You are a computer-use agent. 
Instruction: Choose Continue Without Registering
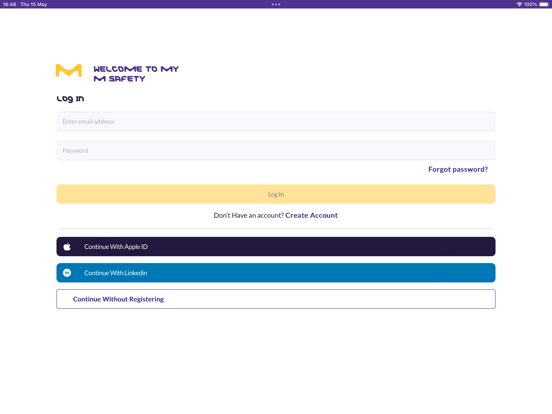point(276,299)
